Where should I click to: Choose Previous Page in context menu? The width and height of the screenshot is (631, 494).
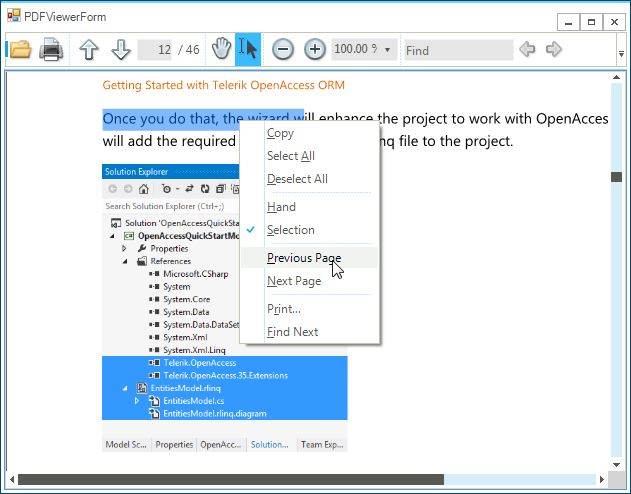point(310,258)
